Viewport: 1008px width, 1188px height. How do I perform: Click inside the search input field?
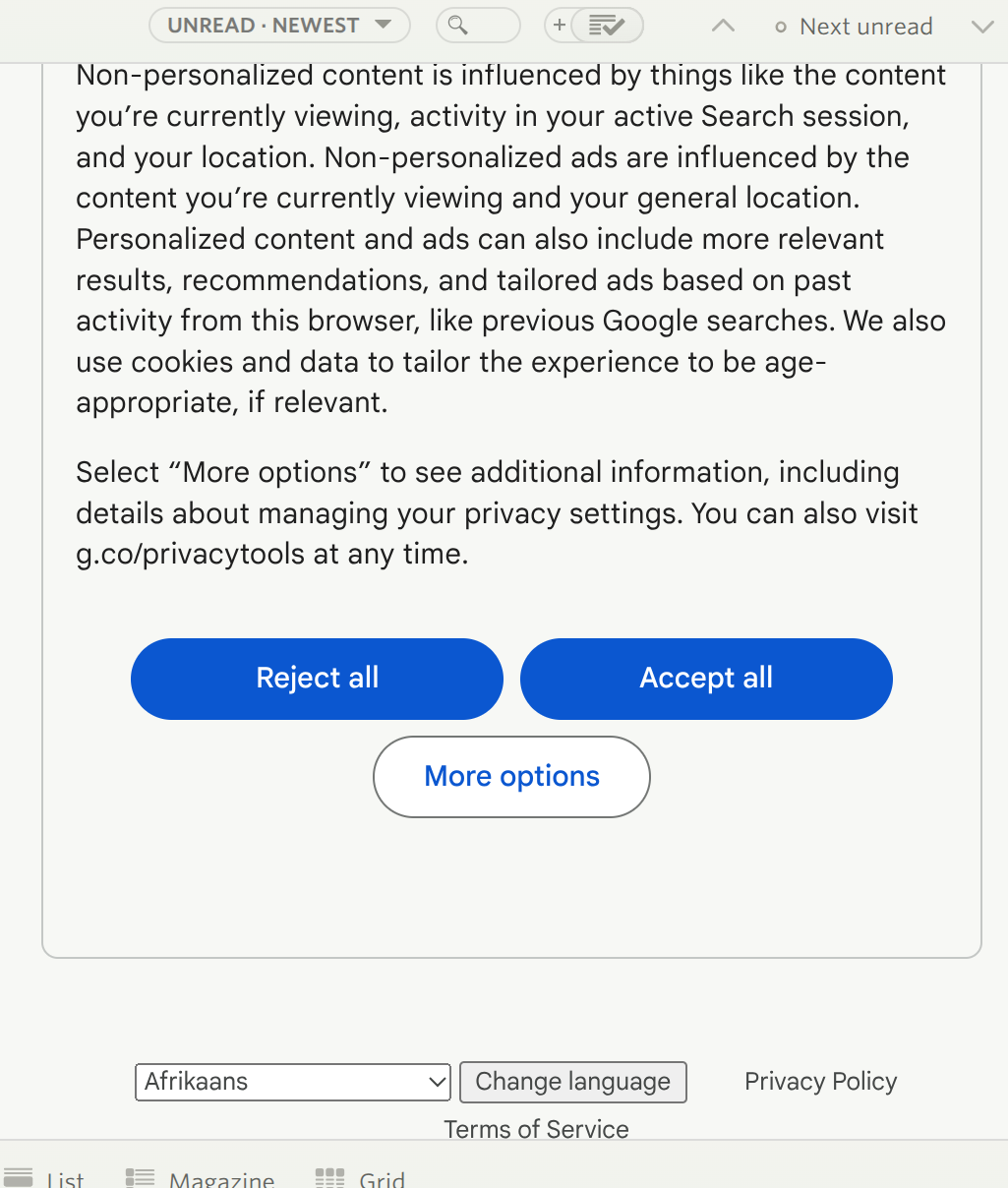point(492,26)
